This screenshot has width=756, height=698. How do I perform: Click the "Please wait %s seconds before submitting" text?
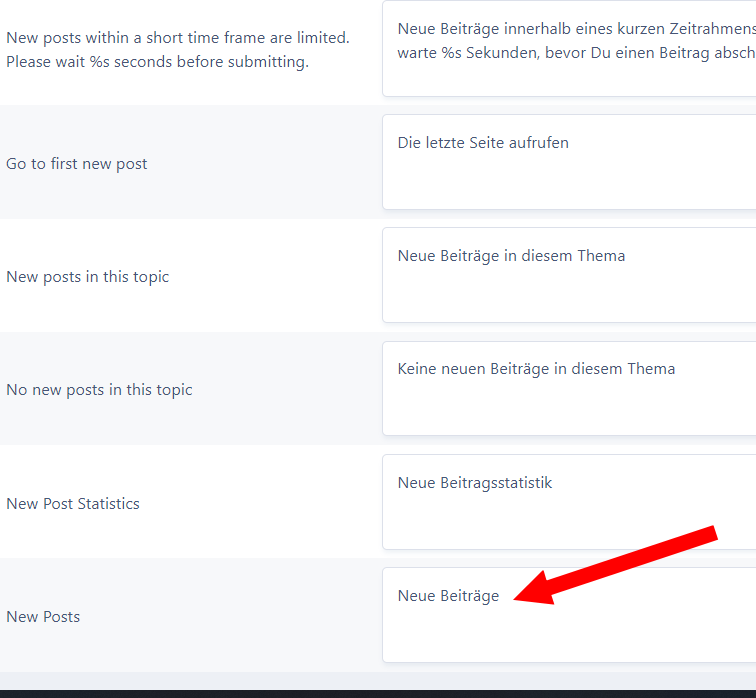coord(157,62)
